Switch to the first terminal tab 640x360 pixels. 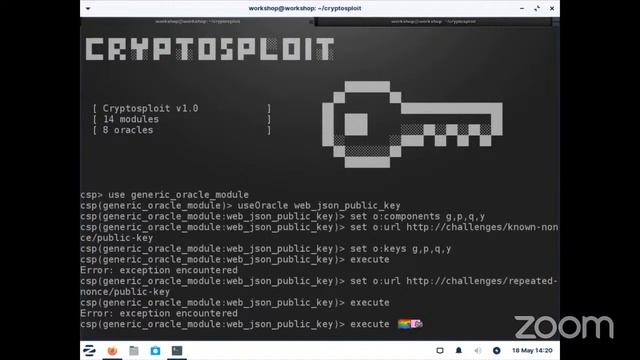coord(198,21)
